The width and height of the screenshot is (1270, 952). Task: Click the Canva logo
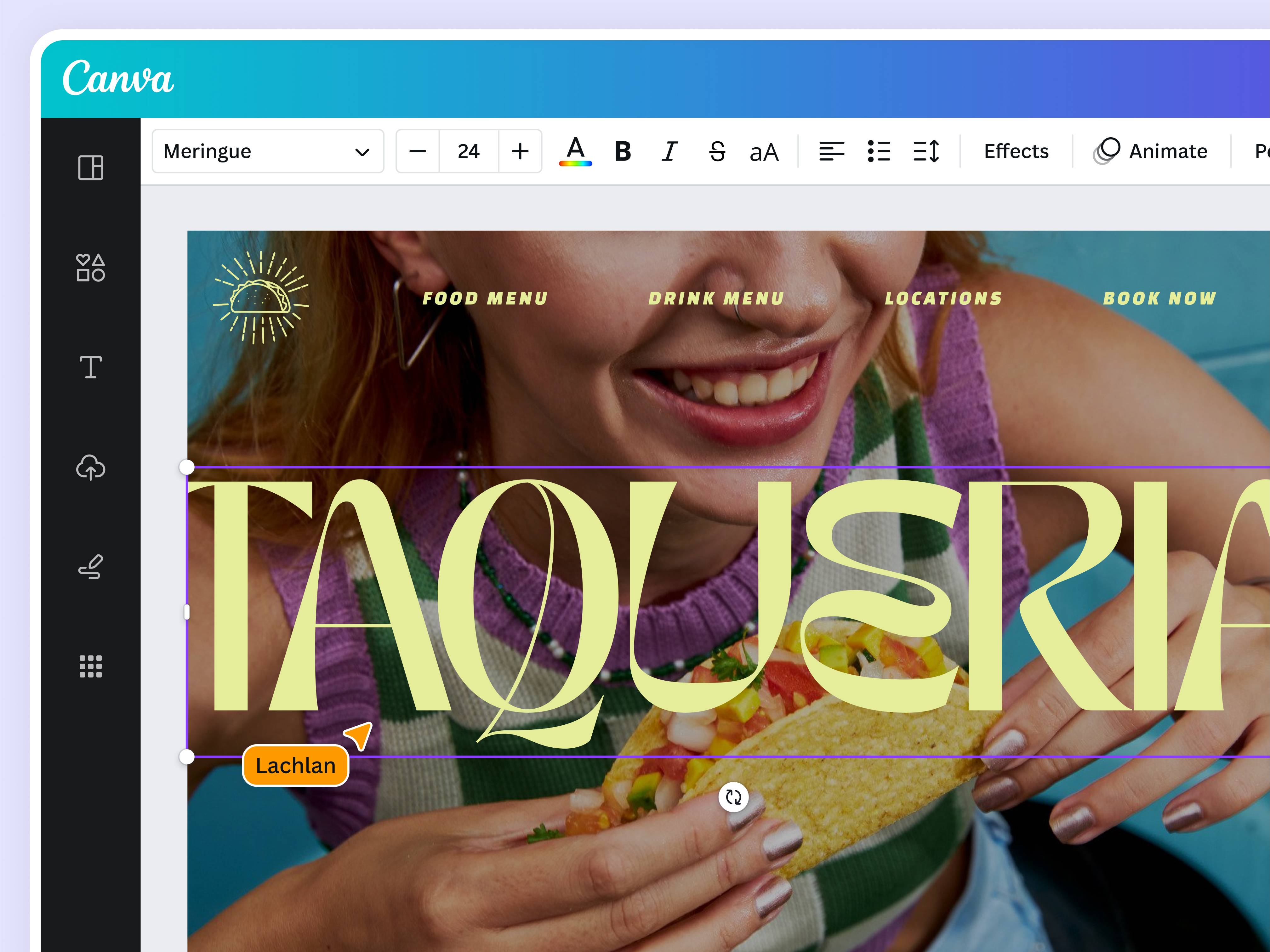tap(118, 78)
